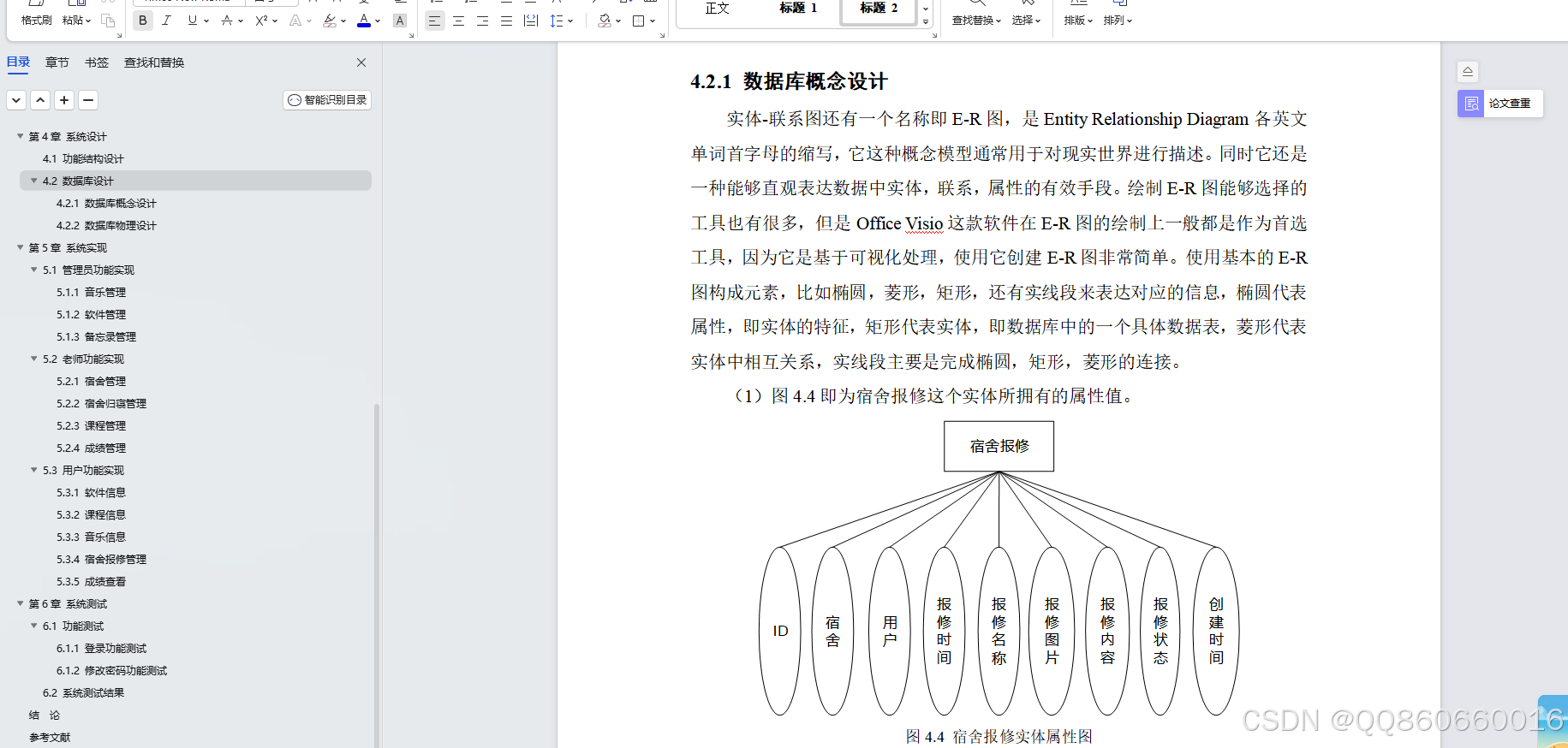This screenshot has height=748, width=1568.
Task: Click up chevron button in outline pane
Action: 40,100
